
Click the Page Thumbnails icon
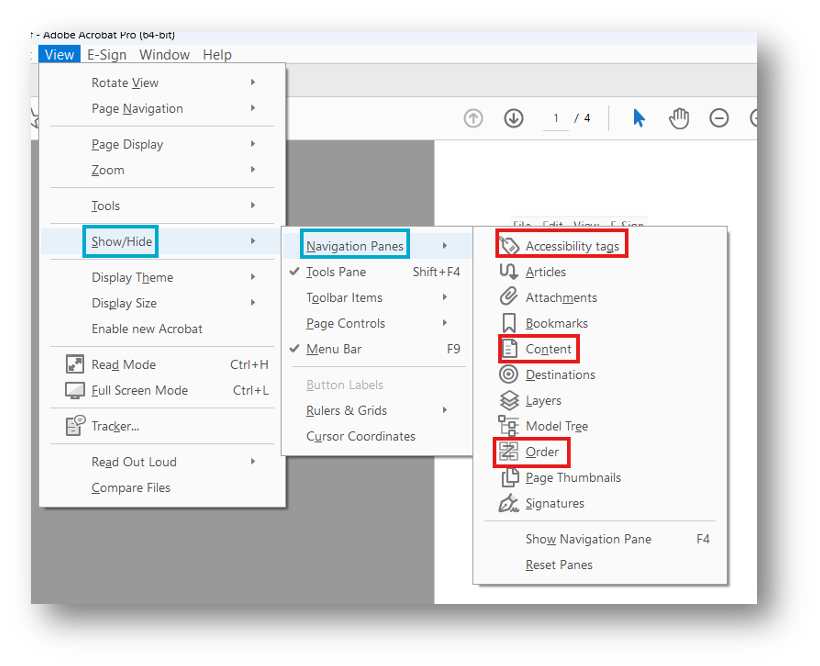pos(510,477)
